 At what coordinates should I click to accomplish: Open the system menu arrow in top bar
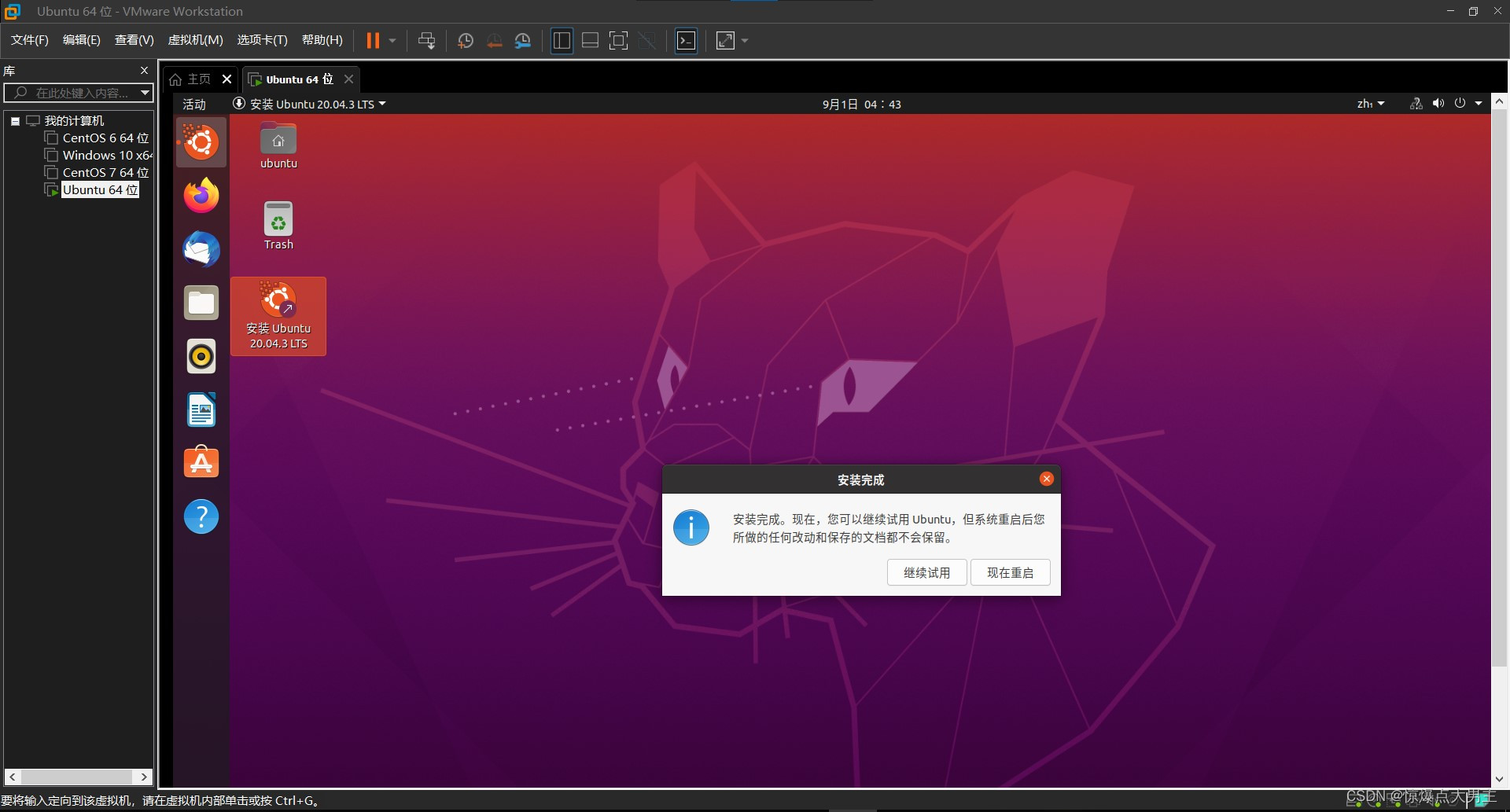click(x=1479, y=104)
